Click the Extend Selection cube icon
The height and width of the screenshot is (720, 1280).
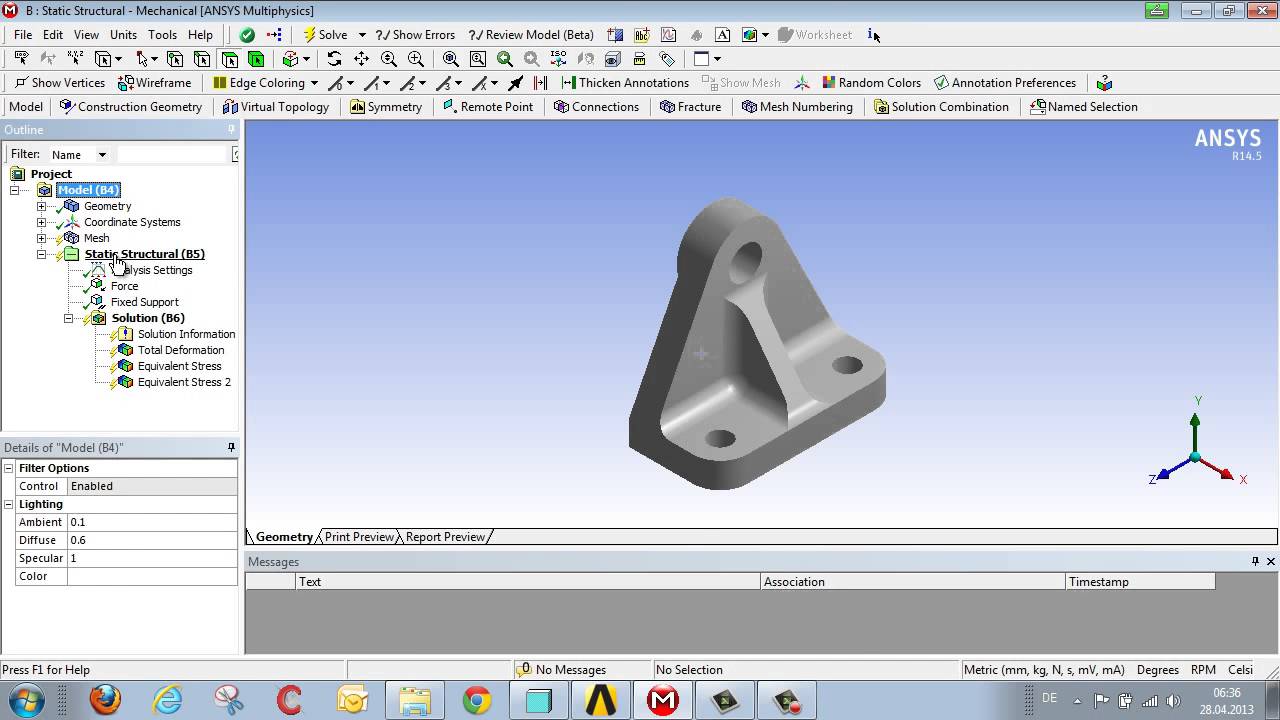click(x=291, y=59)
